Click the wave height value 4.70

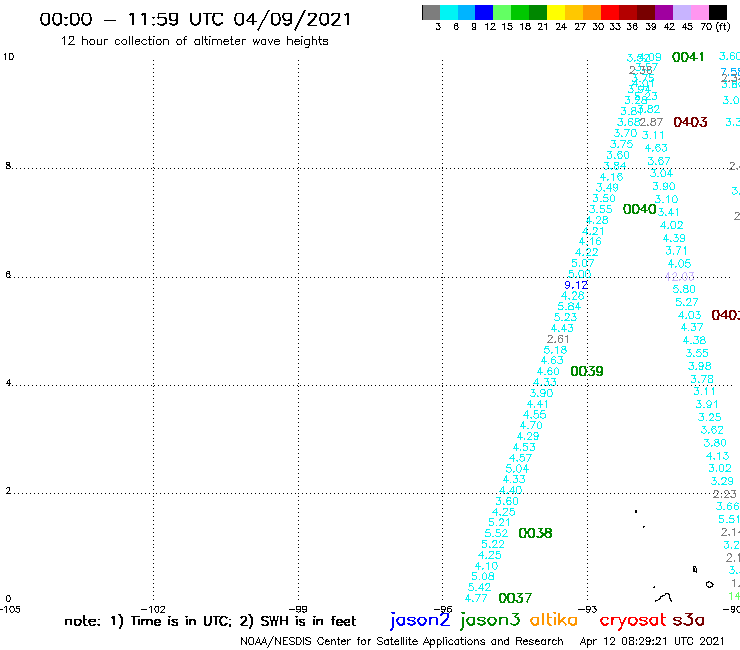coord(531,425)
